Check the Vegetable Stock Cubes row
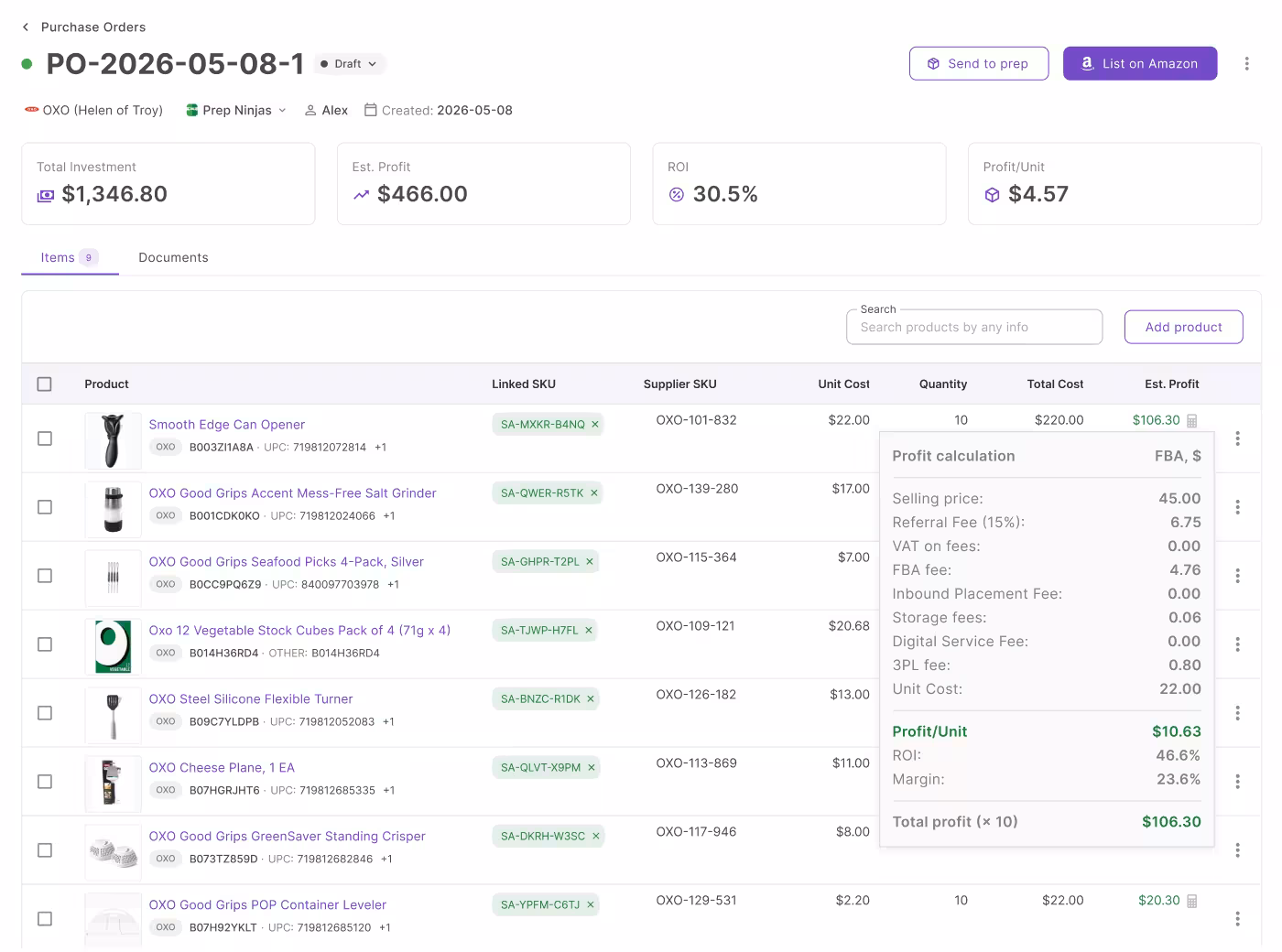Screen dimensions: 1282x952 pyautogui.click(x=44, y=644)
